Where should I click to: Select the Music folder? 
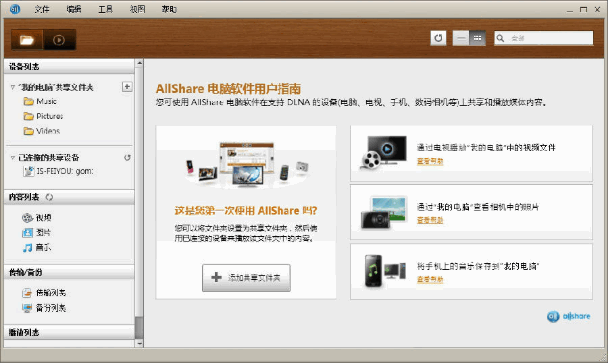(40, 101)
